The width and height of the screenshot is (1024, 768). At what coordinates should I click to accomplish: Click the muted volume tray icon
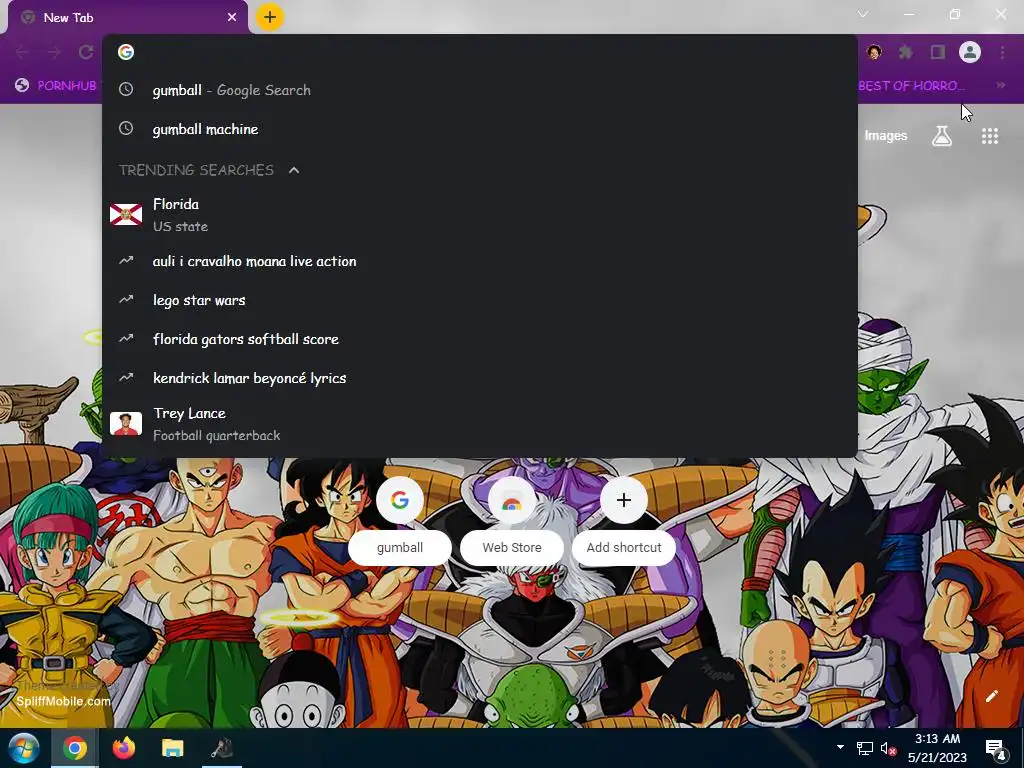coord(888,748)
